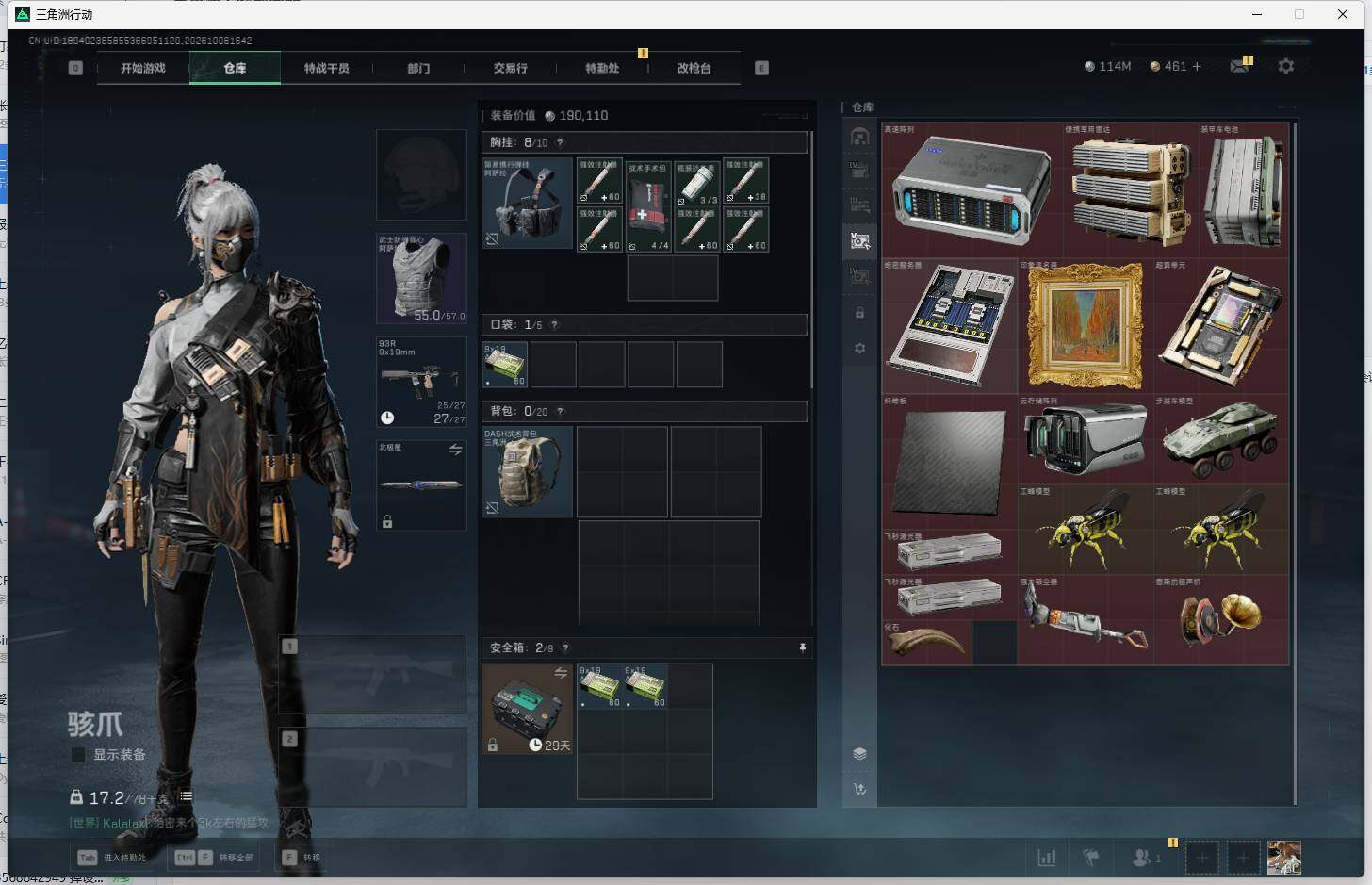Go to the 特勤处 tab
Viewport: 1372px width, 885px height.
602,68
